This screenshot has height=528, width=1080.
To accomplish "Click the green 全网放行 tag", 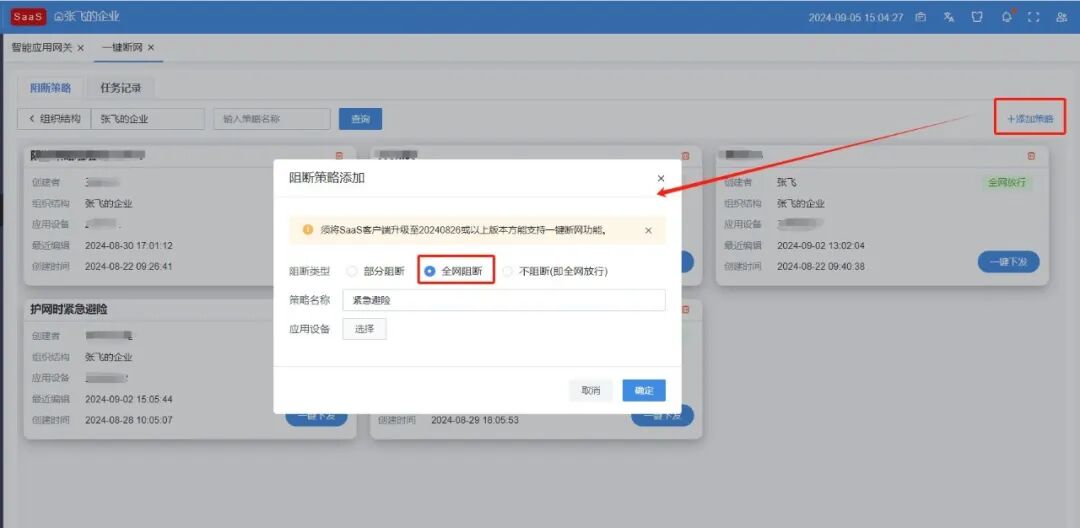I will click(x=1007, y=182).
